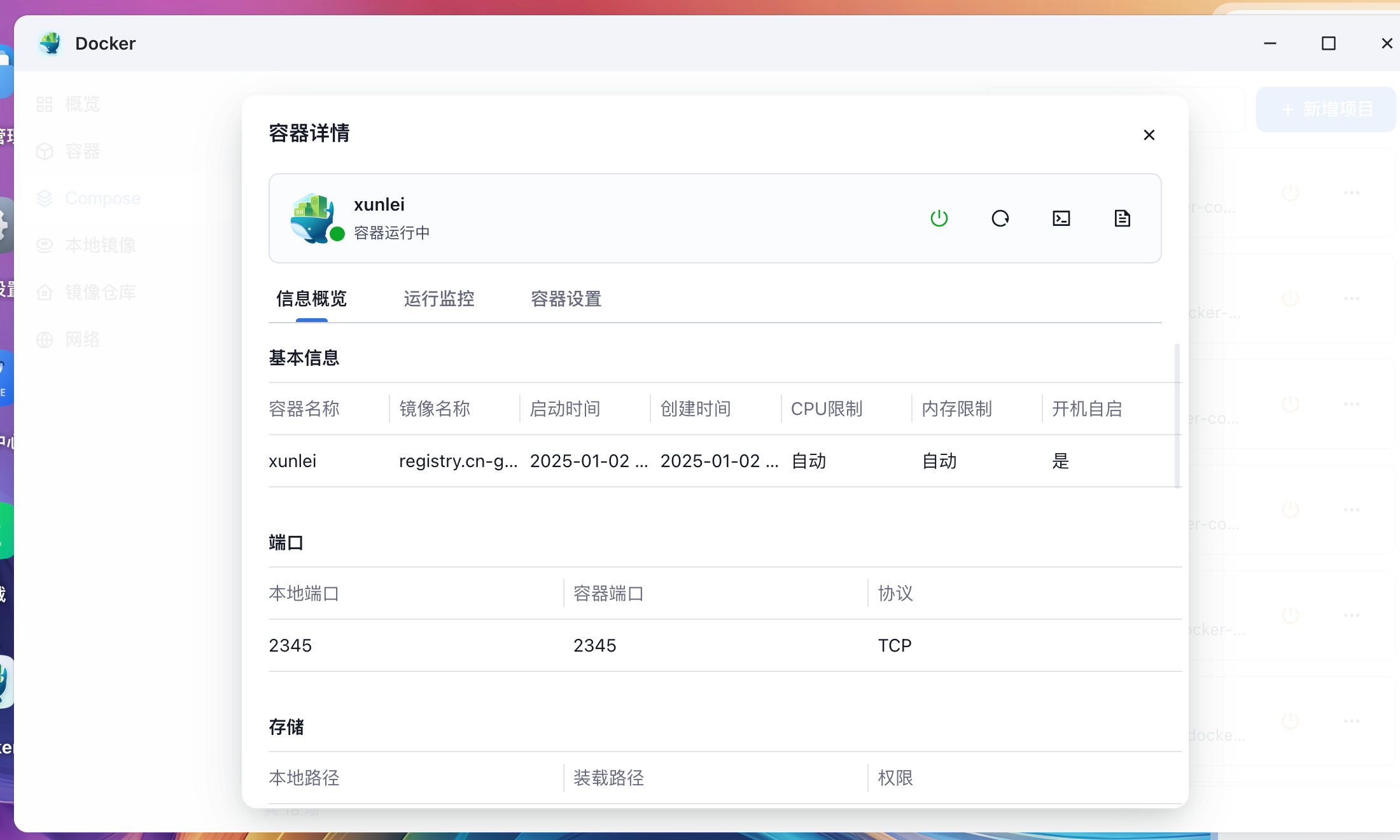Click the 权限 column header
Image resolution: width=1400 pixels, height=840 pixels.
coord(895,778)
